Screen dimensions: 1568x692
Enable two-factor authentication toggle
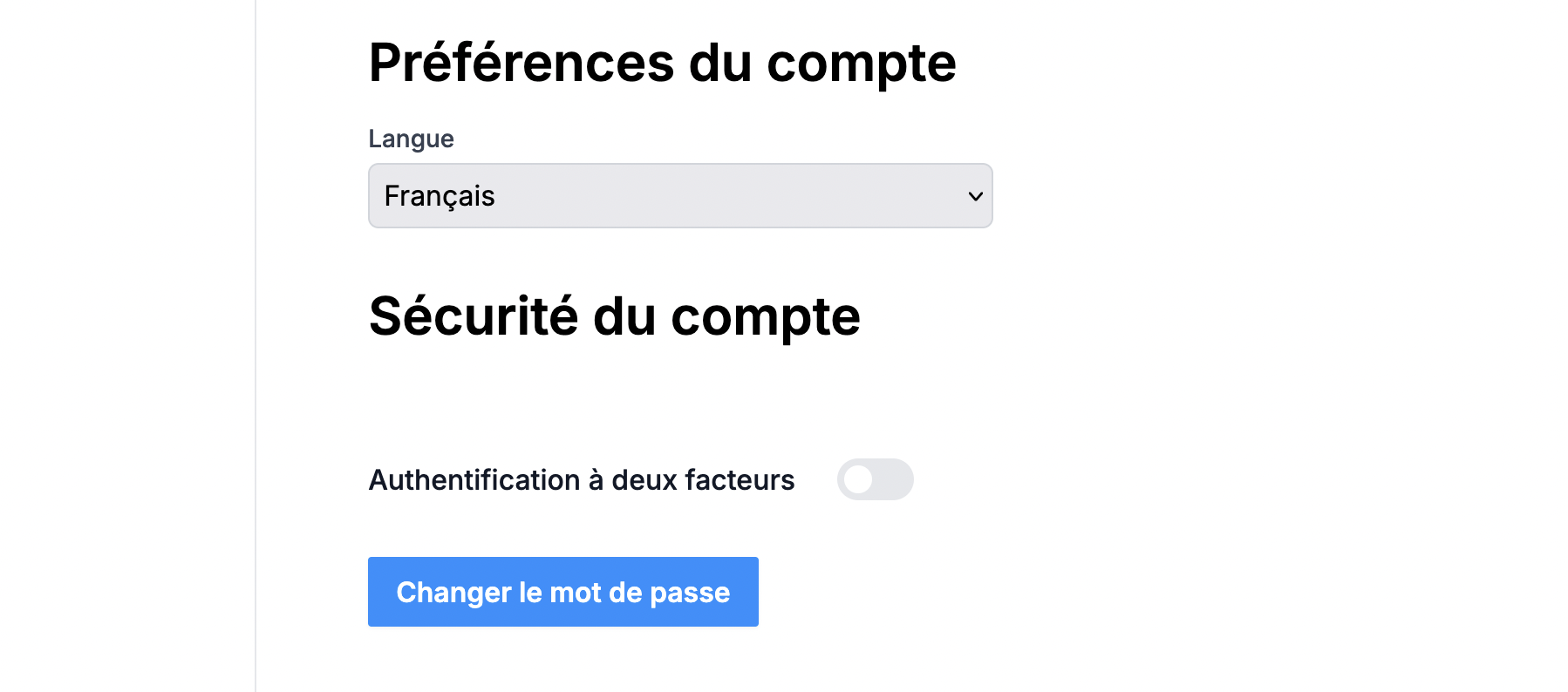875,479
